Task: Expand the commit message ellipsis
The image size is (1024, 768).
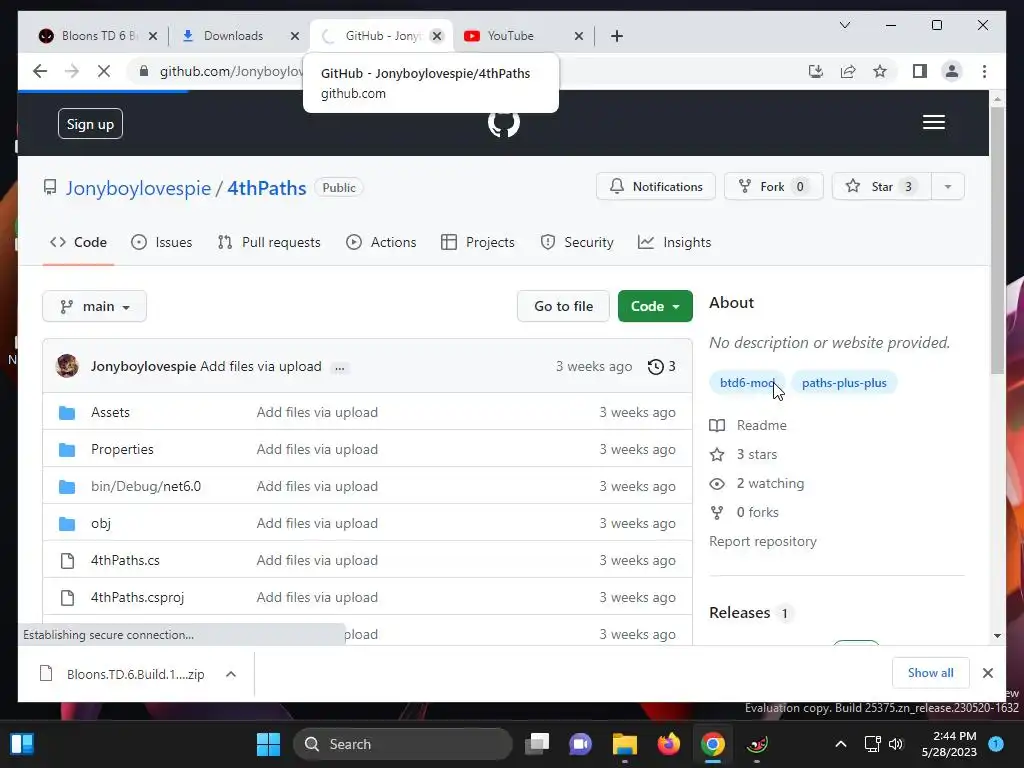Action: click(x=340, y=368)
